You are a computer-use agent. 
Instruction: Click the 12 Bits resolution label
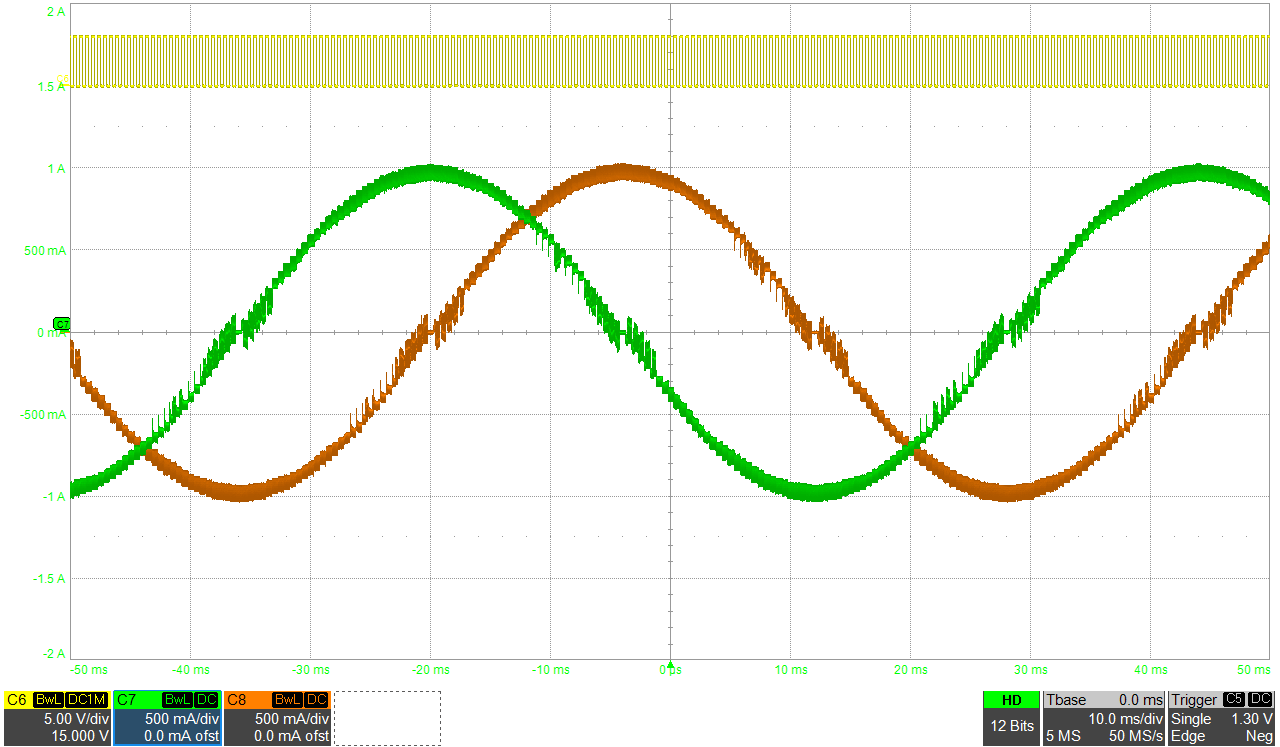coord(1010,727)
